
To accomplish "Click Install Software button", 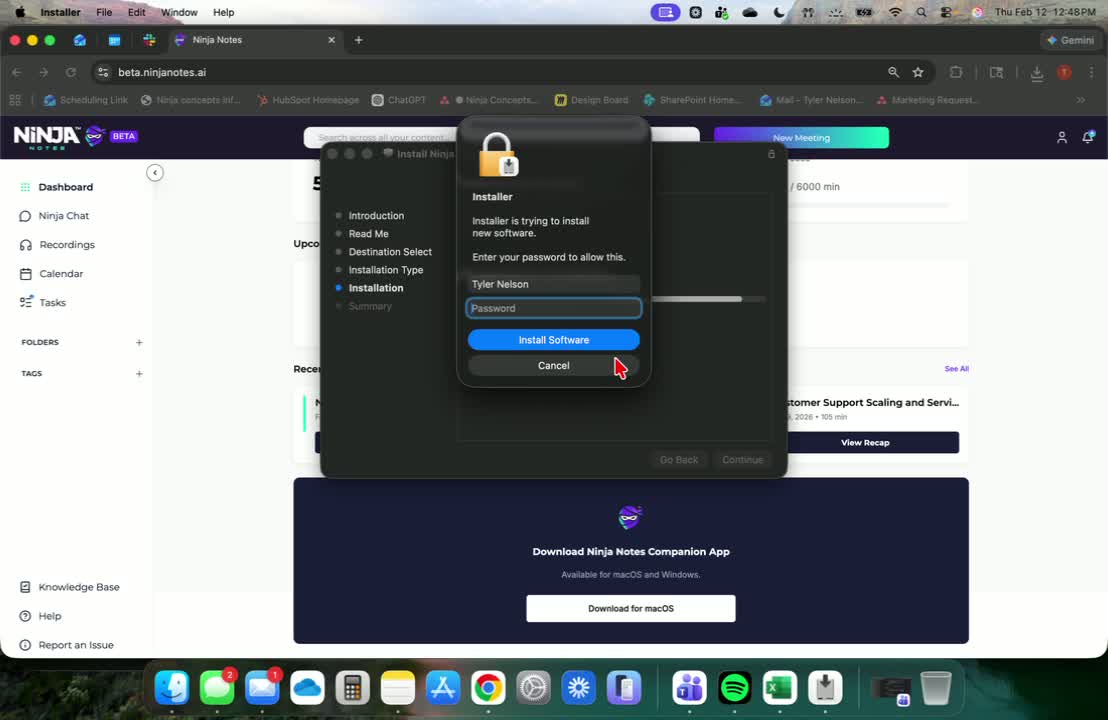I will click(x=553, y=340).
